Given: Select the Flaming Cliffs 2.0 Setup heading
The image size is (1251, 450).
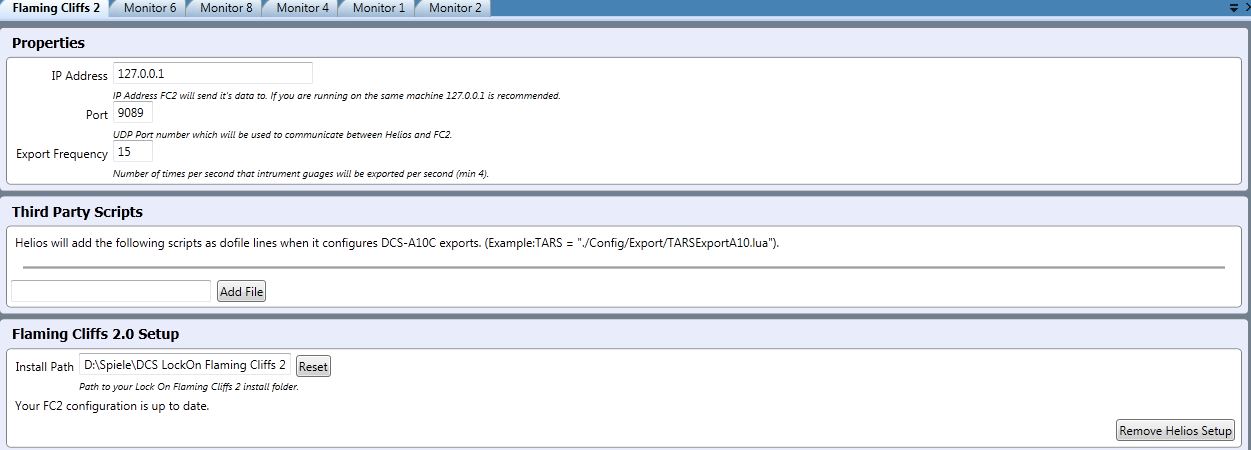Looking at the screenshot, I should coord(95,334).
